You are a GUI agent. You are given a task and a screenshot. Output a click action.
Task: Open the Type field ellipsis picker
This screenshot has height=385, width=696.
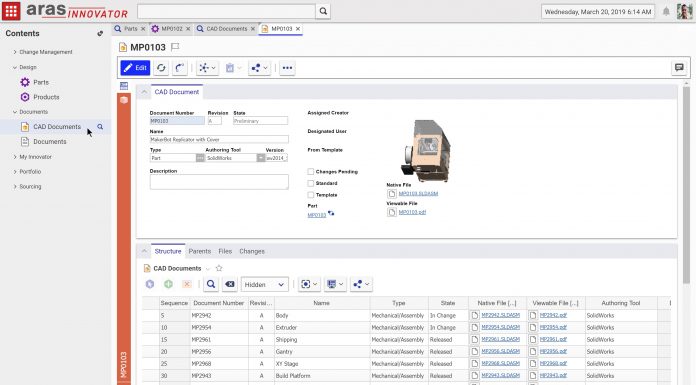click(200, 158)
